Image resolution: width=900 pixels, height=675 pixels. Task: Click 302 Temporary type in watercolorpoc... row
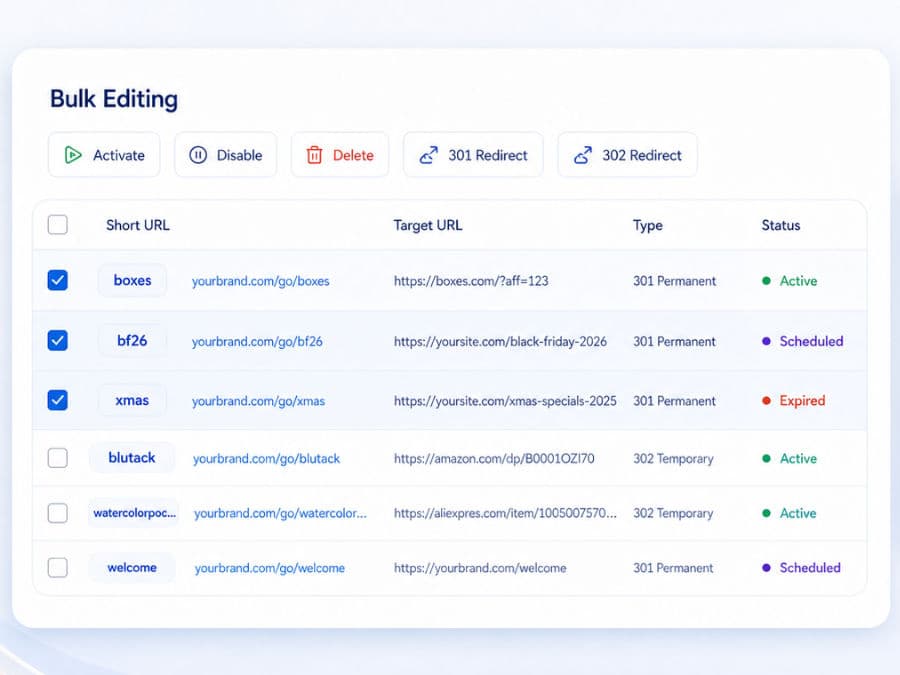673,513
